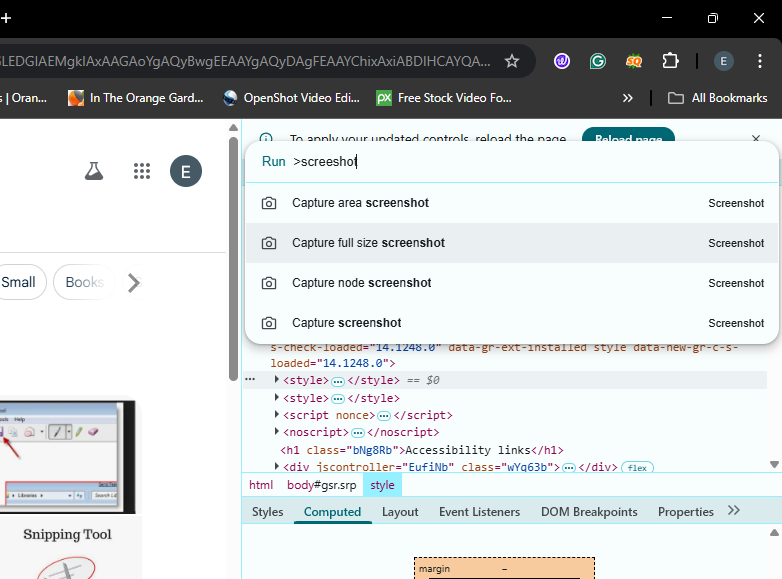Click the Reload page button

[x=628, y=138]
